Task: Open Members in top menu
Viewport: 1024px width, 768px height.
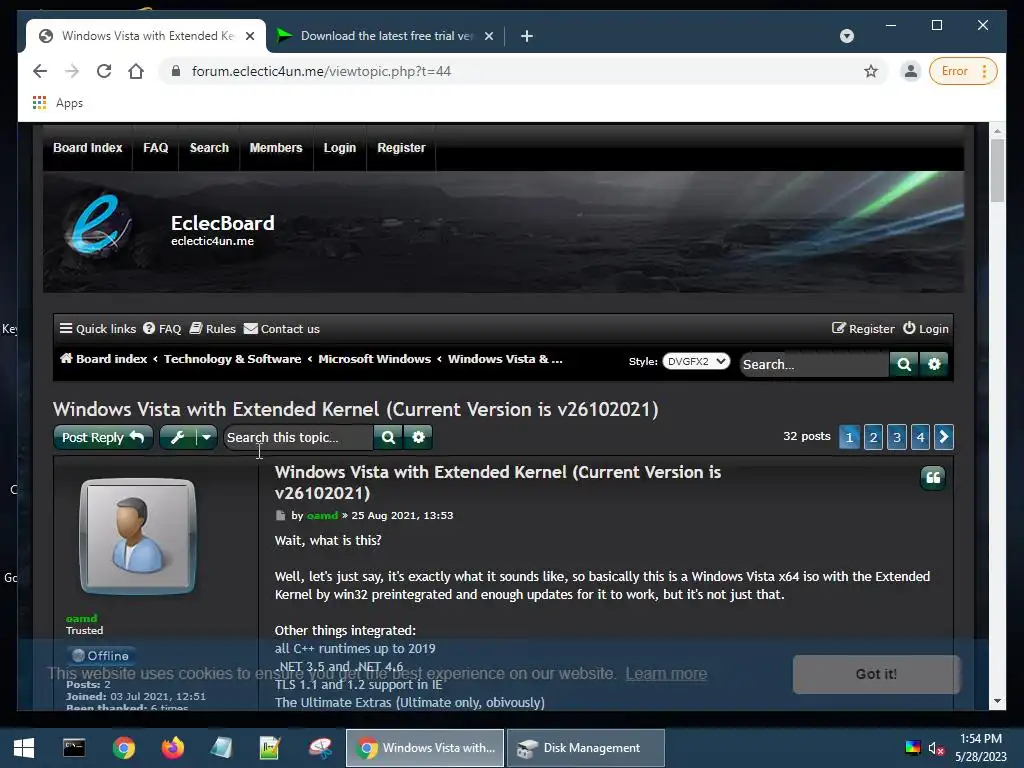Action: 276,148
